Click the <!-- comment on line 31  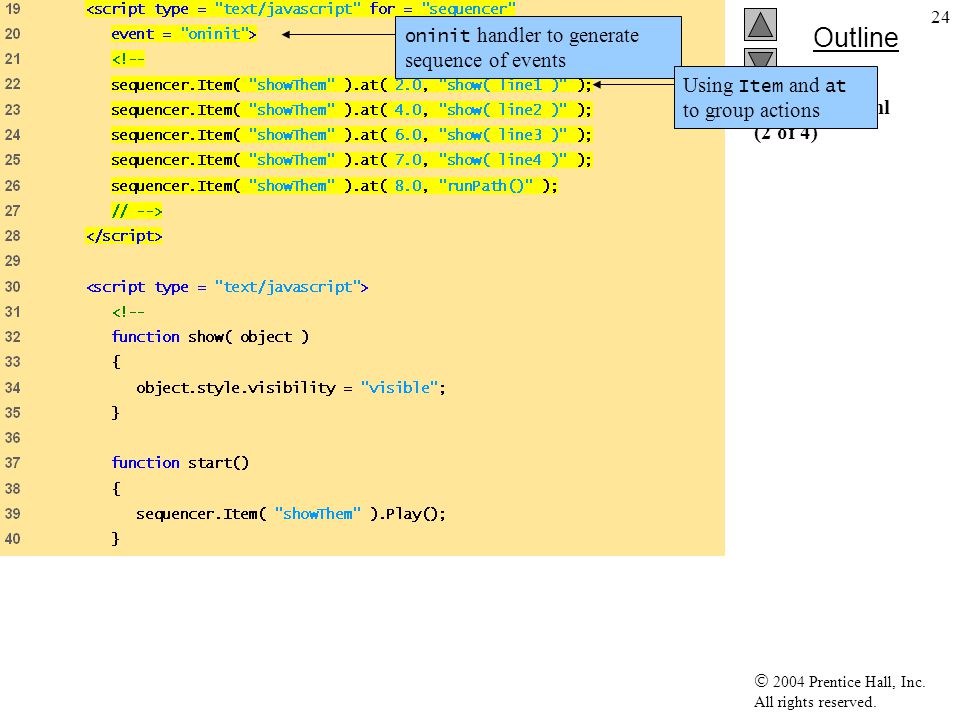pos(128,312)
